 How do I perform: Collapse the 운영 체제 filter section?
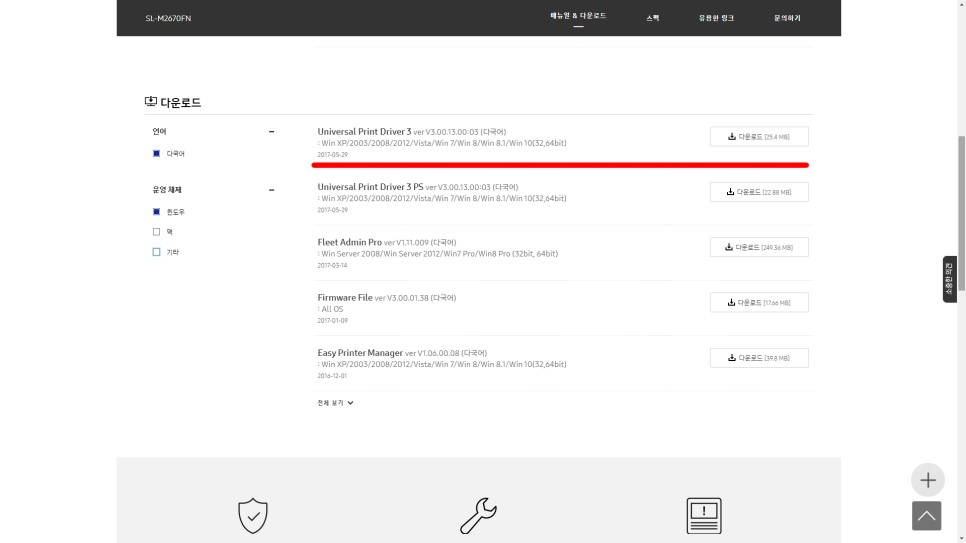pos(272,190)
